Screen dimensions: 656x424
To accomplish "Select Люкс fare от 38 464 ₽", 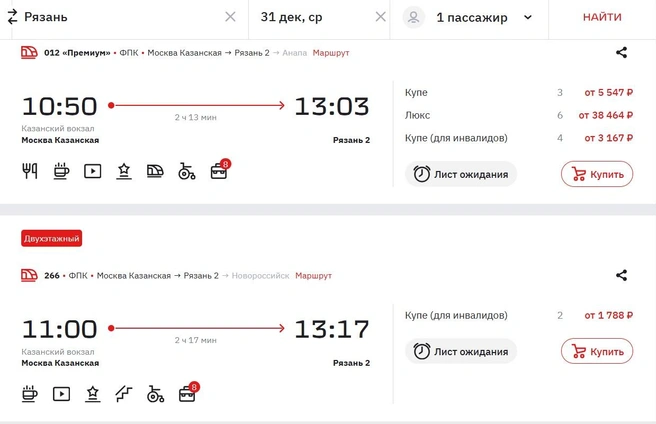I will click(x=519, y=115).
